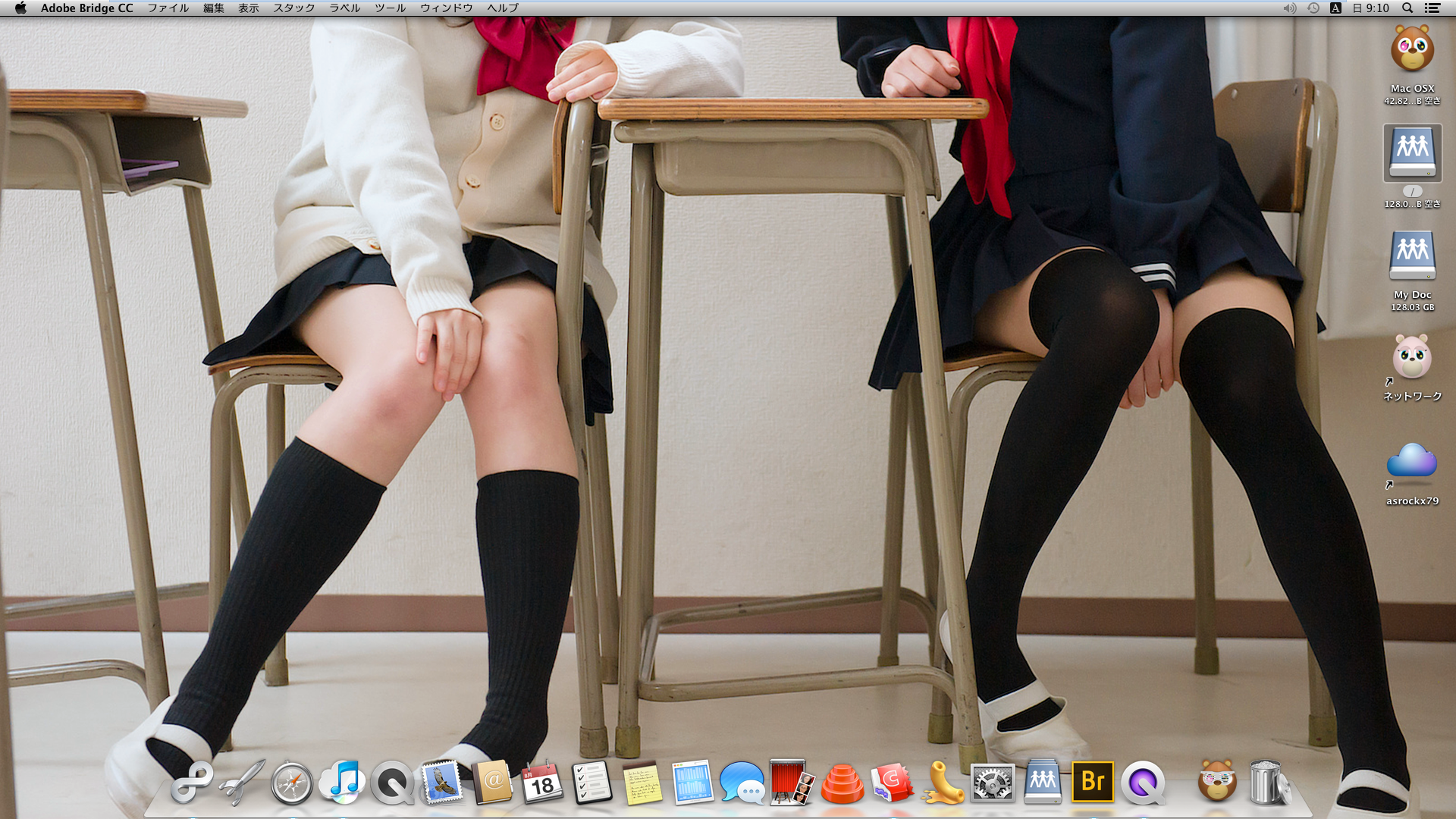Select the ネットワーク shortcut icon

(1412, 357)
